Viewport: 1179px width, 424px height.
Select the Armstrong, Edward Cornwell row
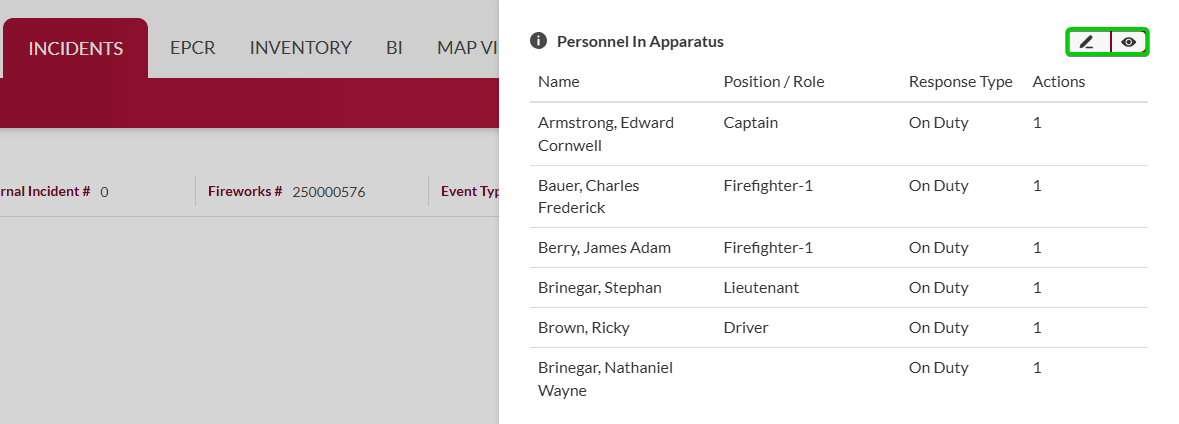[606, 134]
